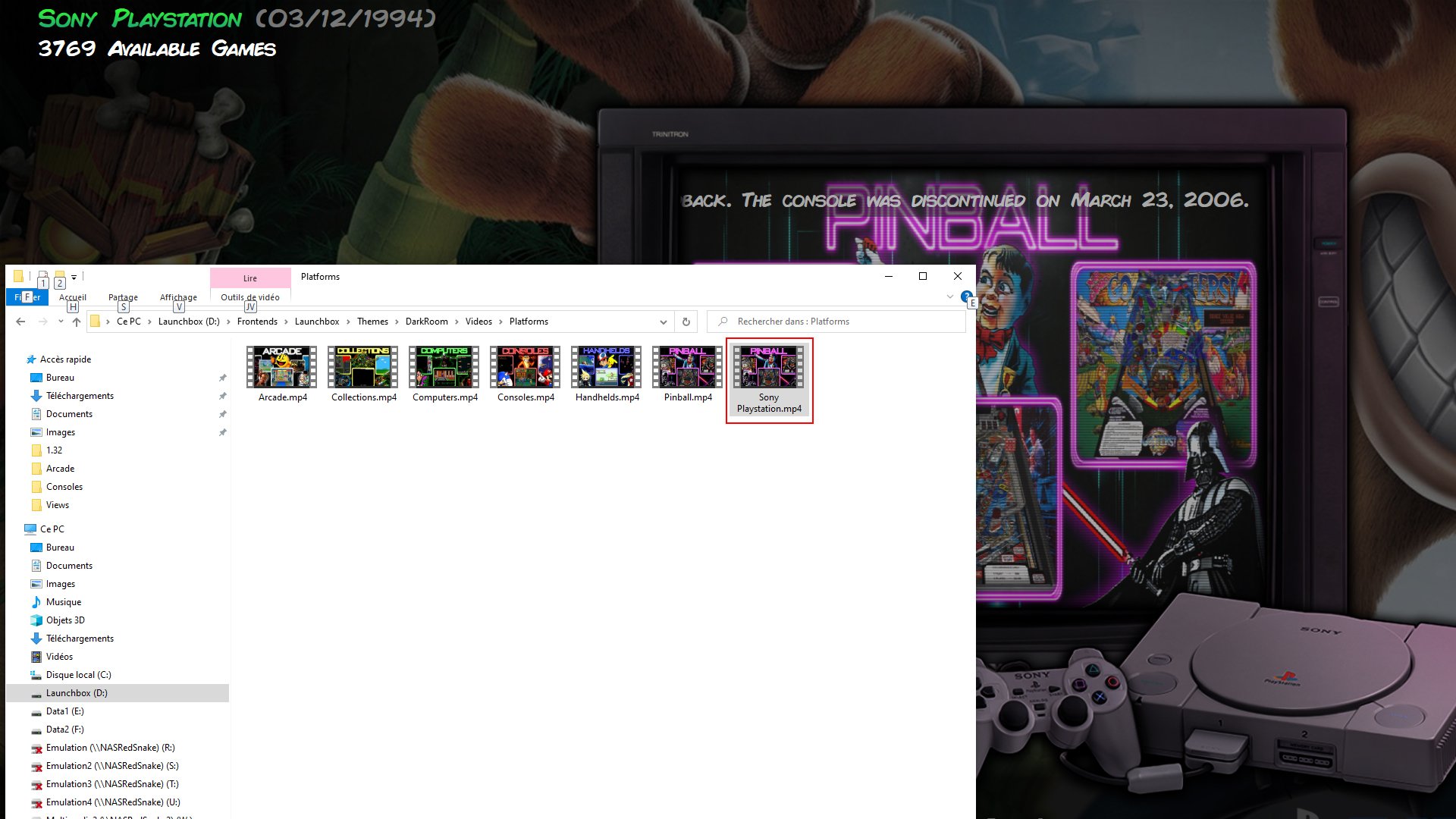This screenshot has height=819, width=1456.
Task: Click Themes in the address breadcrumb
Action: [372, 322]
